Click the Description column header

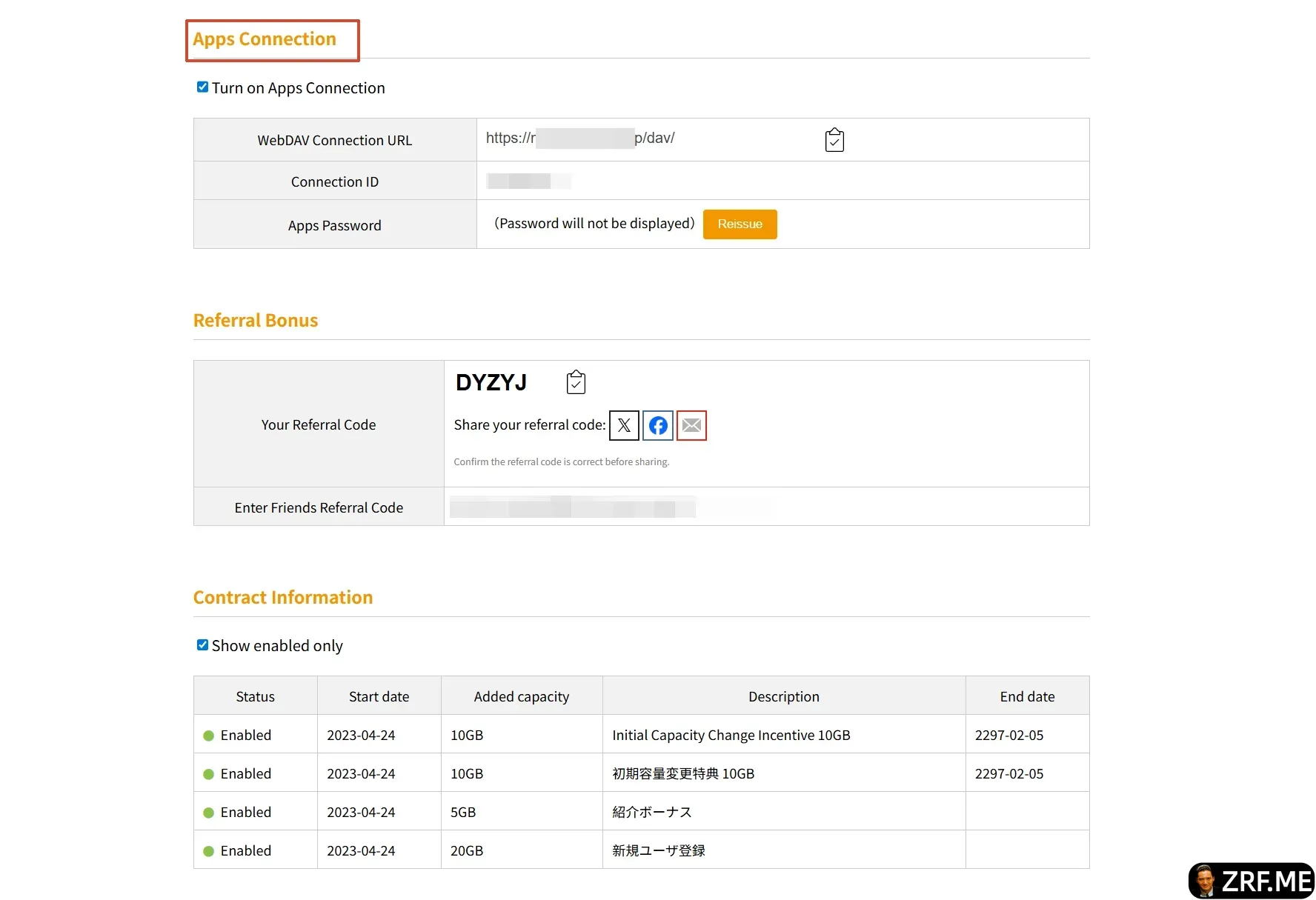[784, 696]
